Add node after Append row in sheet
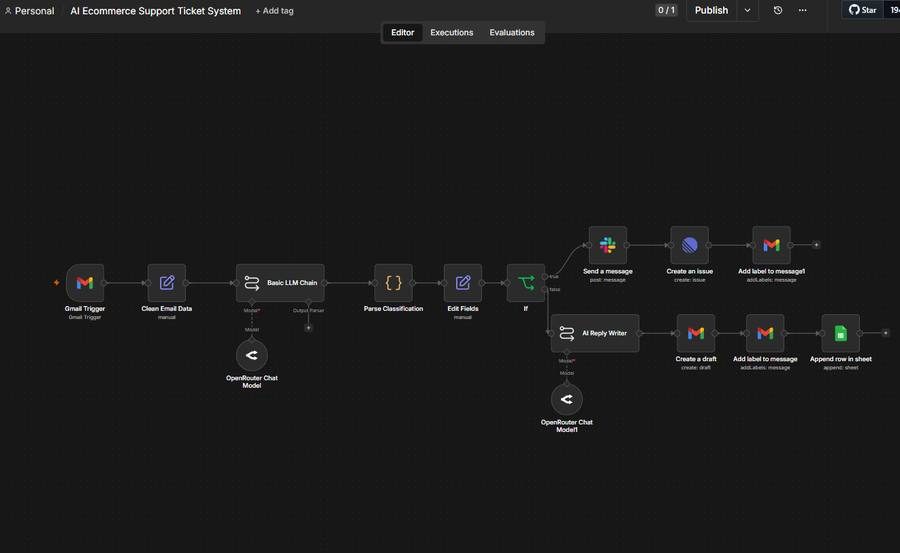The width and height of the screenshot is (900, 553). pyautogui.click(x=886, y=333)
